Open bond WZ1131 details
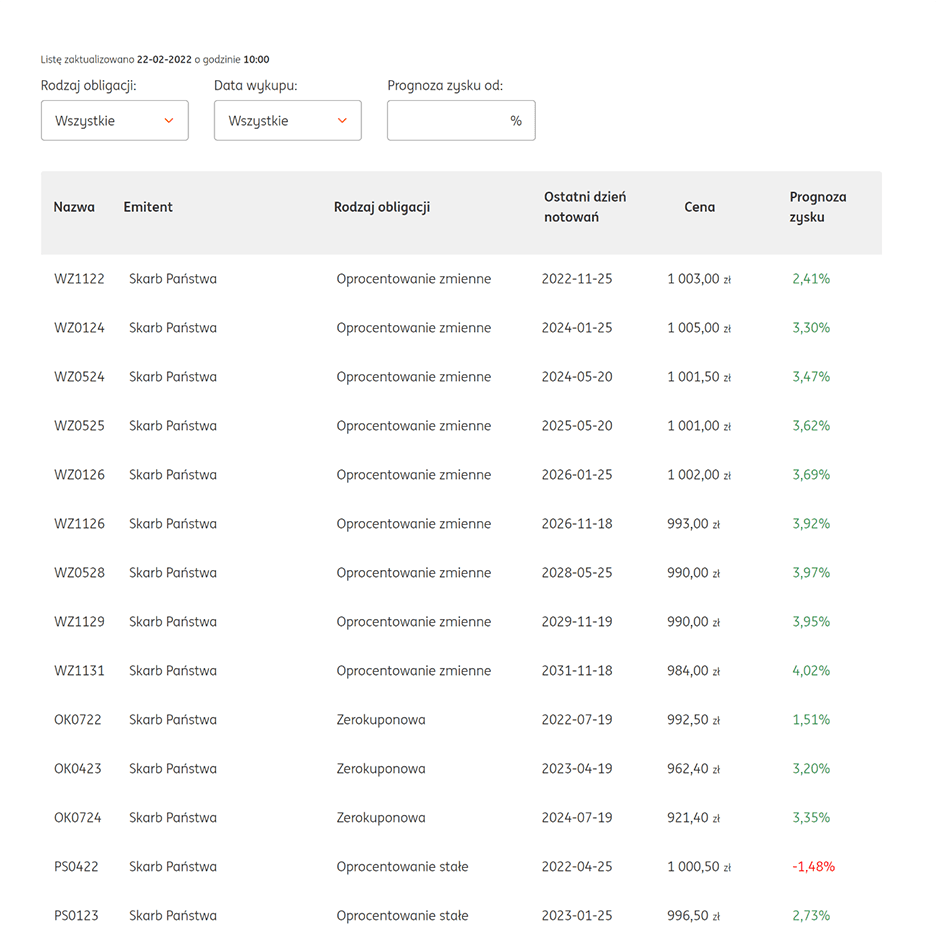Viewport: 936px width, 941px height. (x=79, y=671)
